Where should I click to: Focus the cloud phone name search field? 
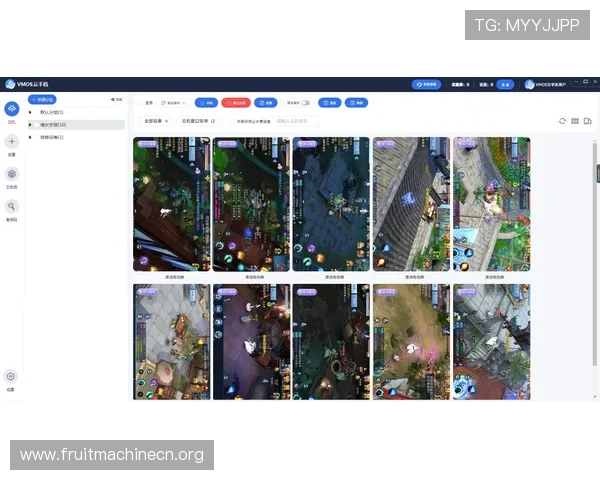tap(296, 121)
